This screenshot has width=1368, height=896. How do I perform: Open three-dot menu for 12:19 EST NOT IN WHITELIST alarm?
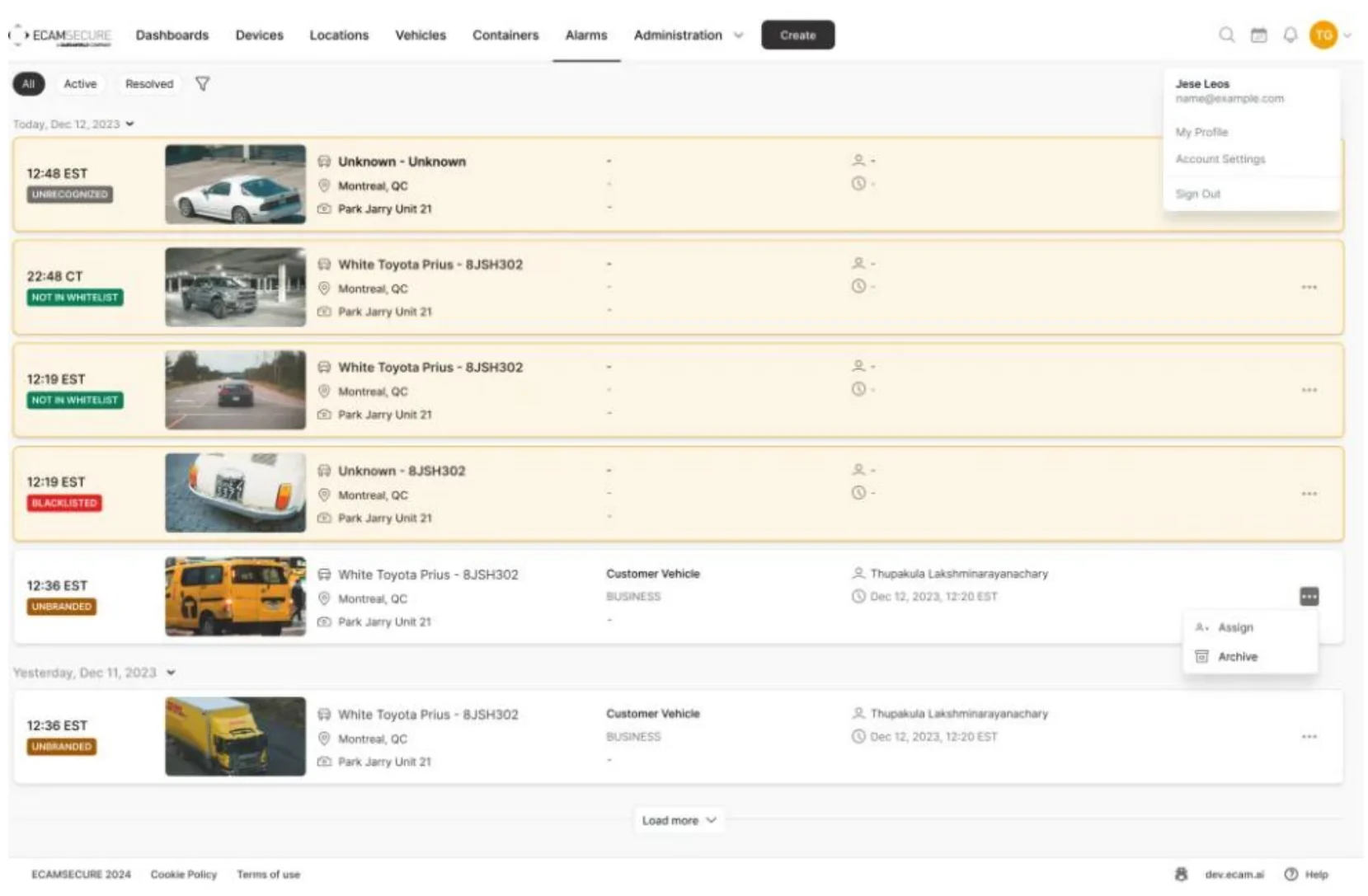point(1309,390)
